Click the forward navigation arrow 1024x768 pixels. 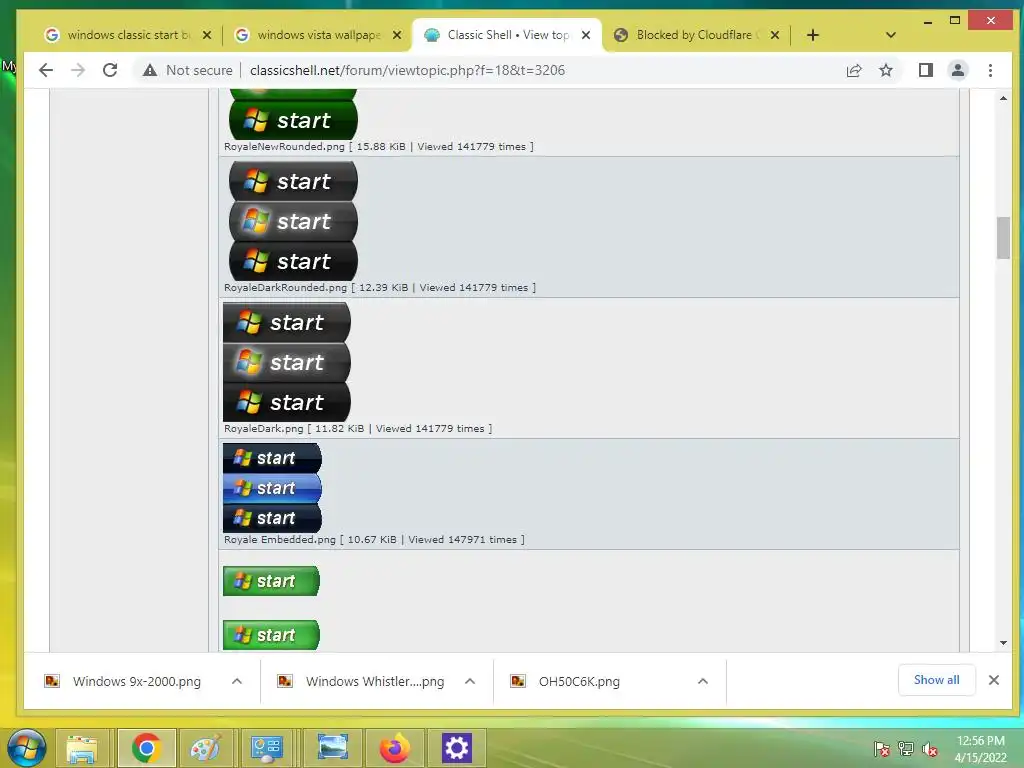pos(78,70)
